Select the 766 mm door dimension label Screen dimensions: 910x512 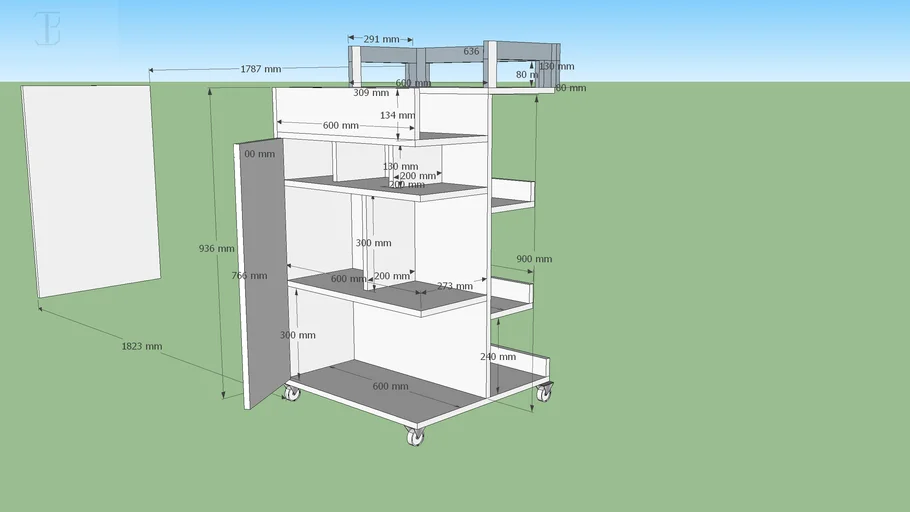pos(249,275)
